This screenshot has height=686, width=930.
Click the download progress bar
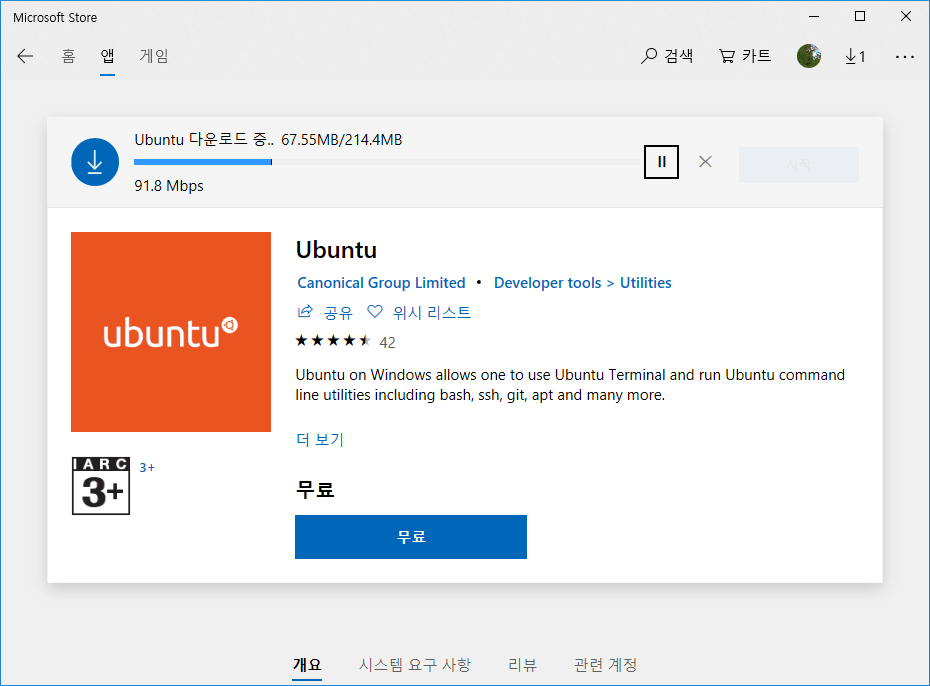388,162
